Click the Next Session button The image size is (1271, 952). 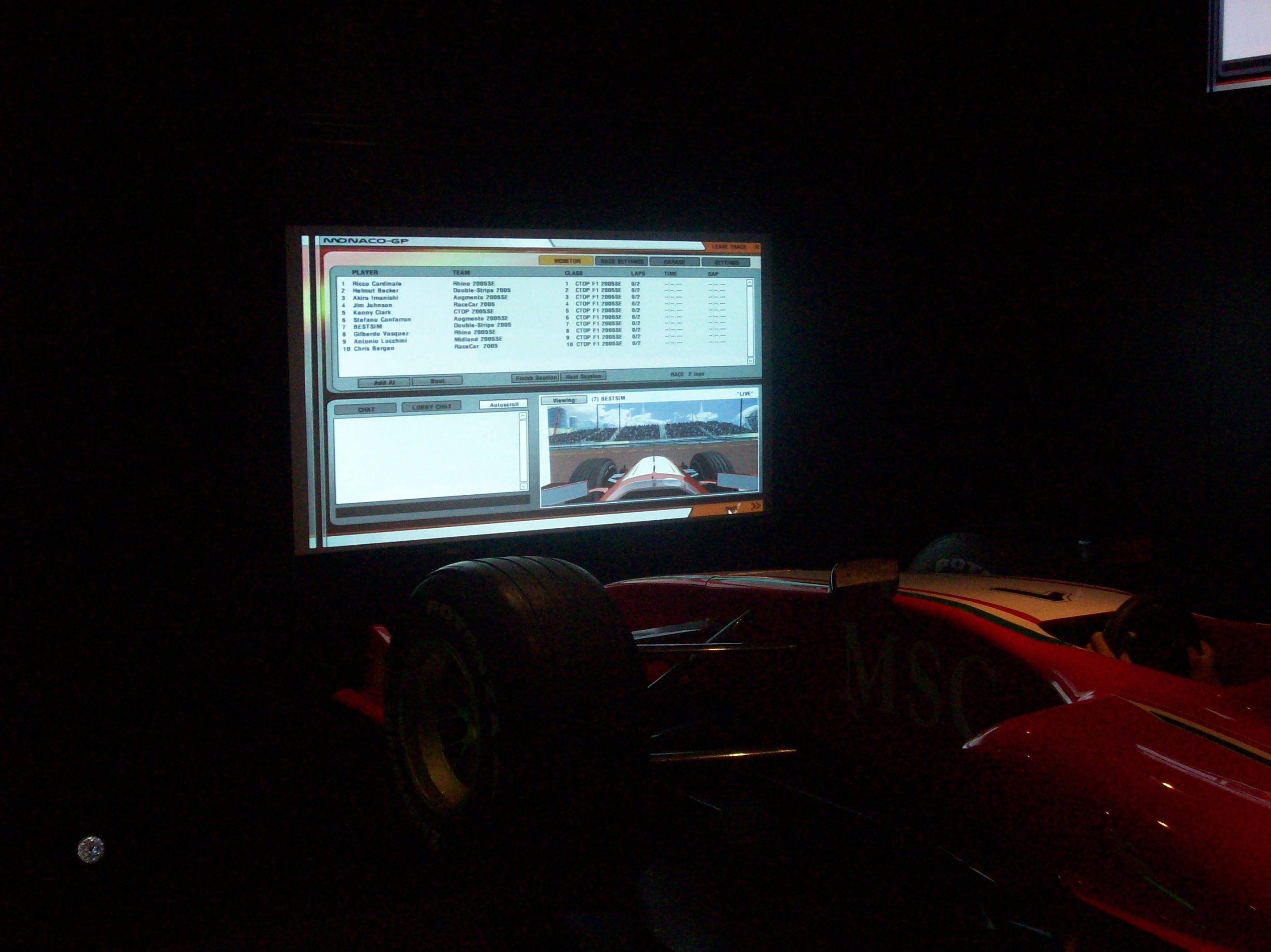click(x=583, y=377)
